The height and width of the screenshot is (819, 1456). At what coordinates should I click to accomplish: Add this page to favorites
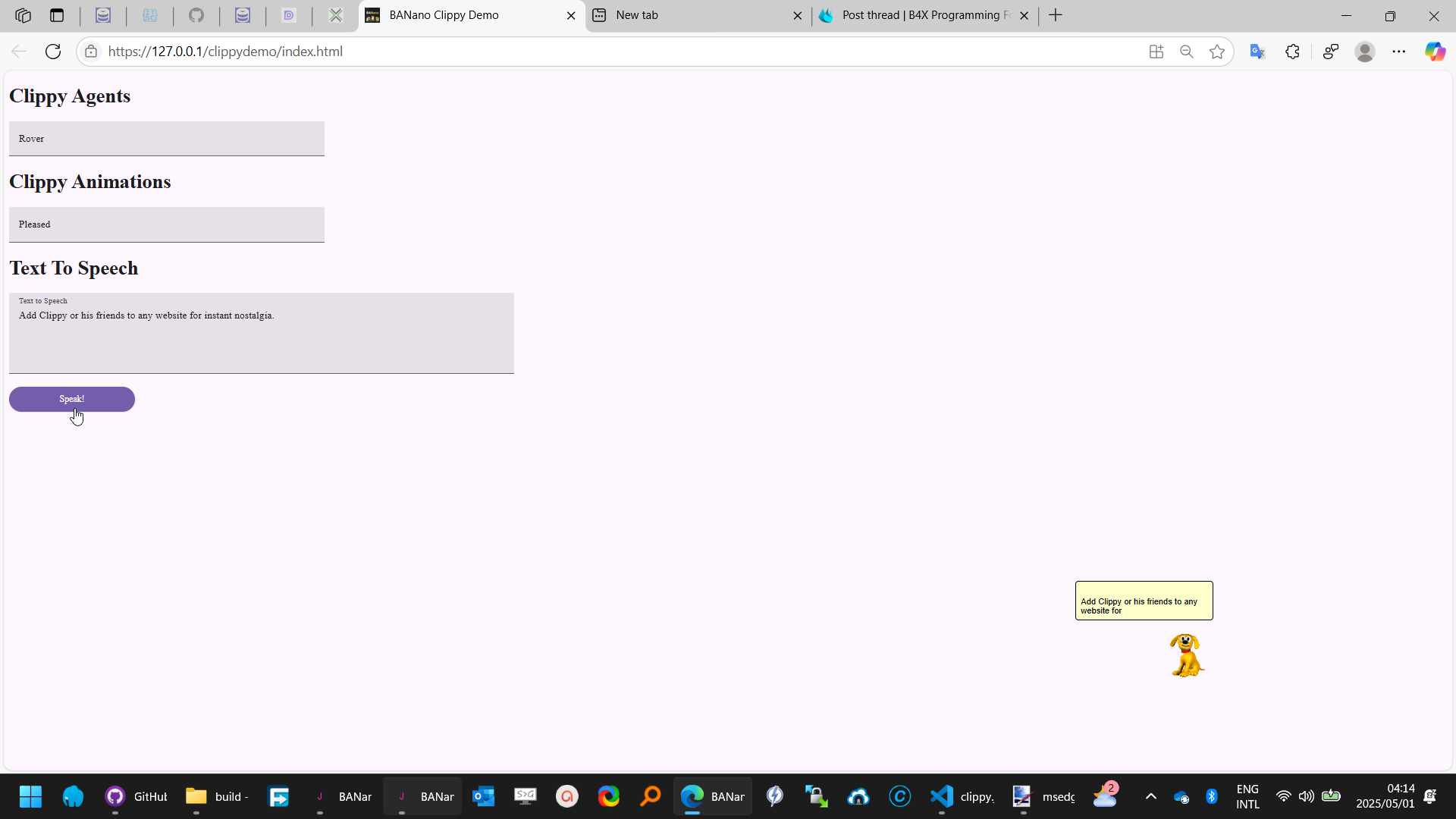[1217, 52]
